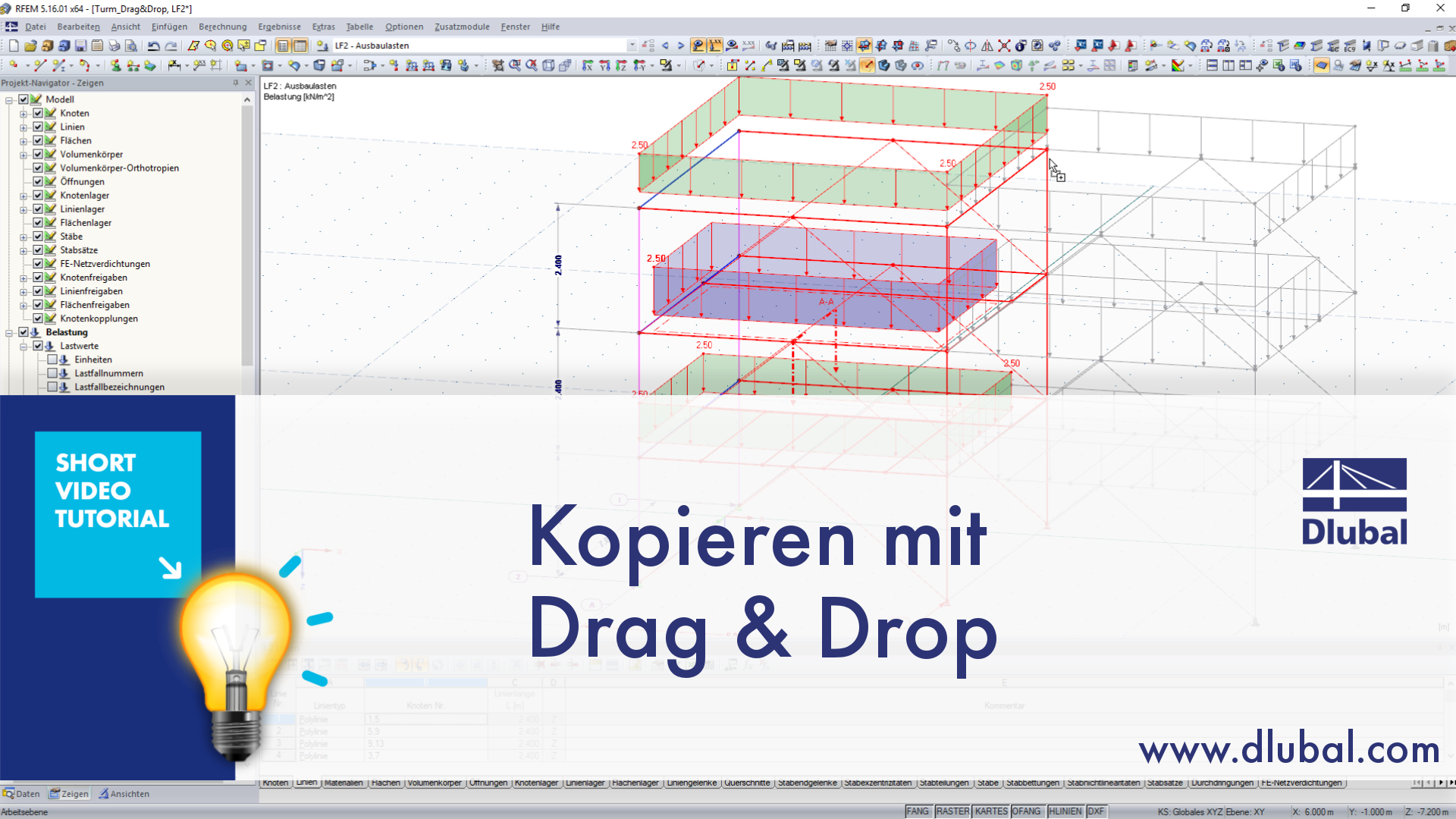This screenshot has height=819, width=1456.
Task: Click the isometric view cube icon
Action: [x=548, y=65]
